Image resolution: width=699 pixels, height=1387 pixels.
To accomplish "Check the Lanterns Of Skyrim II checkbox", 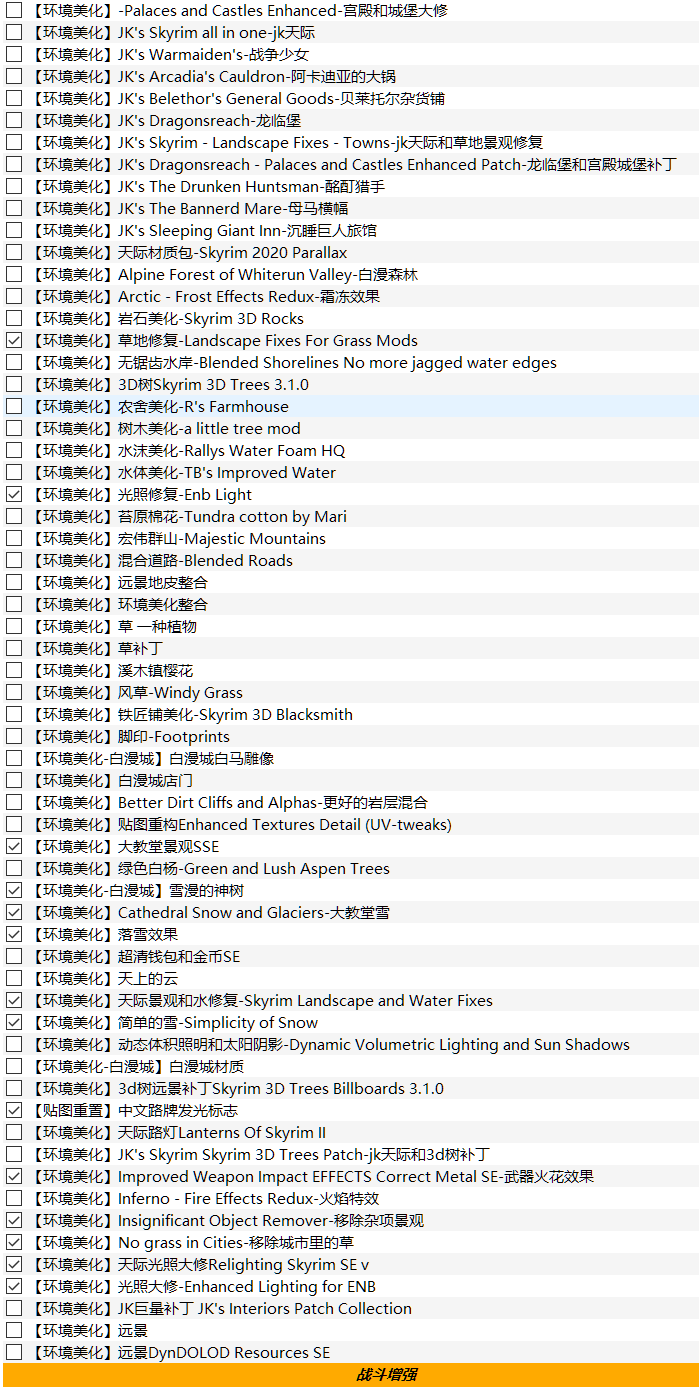I will [14, 1132].
